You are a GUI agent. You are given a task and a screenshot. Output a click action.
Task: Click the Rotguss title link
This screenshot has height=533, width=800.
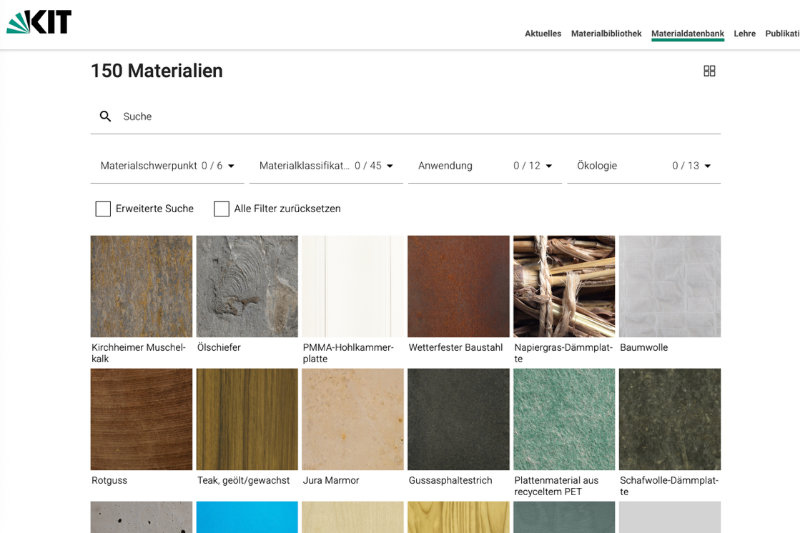coord(109,480)
